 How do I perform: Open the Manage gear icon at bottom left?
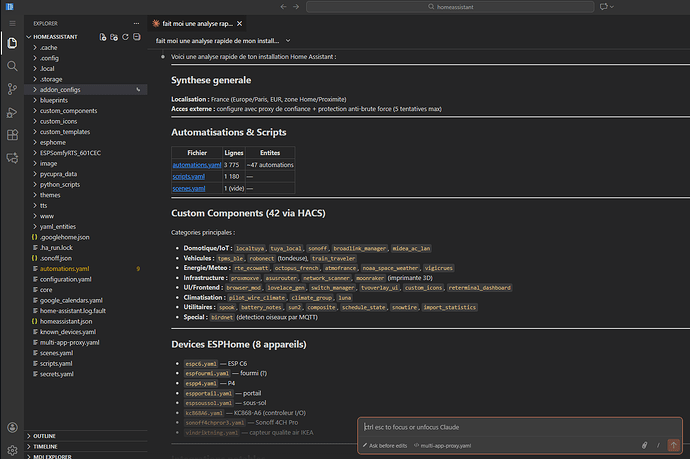click(x=12, y=450)
